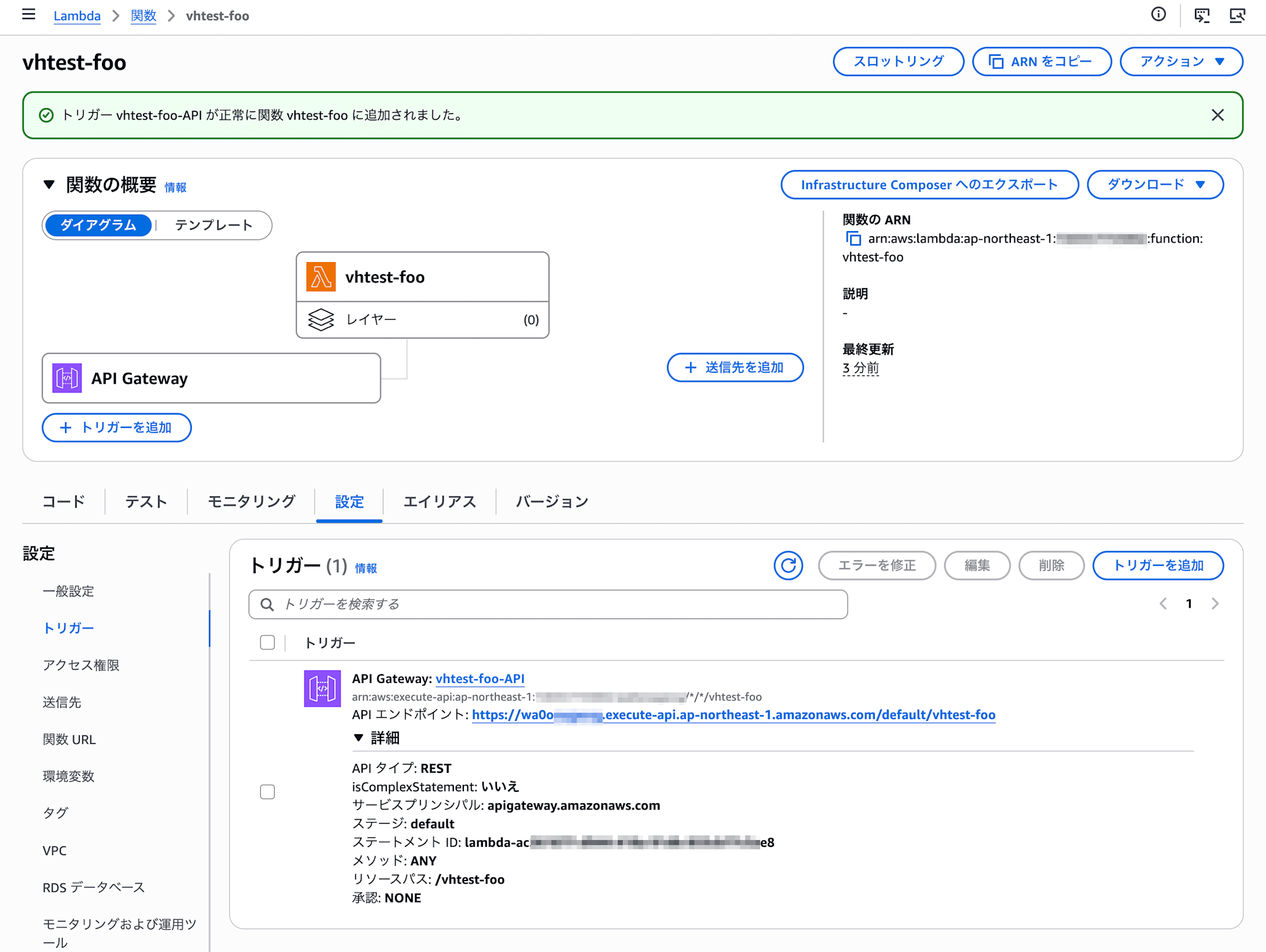Click the API Gateway icon in the diagram
1266x952 pixels.
tap(67, 379)
